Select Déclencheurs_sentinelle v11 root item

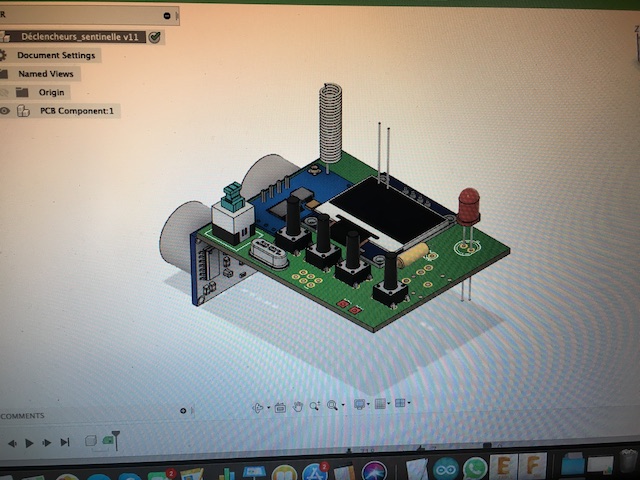82,37
